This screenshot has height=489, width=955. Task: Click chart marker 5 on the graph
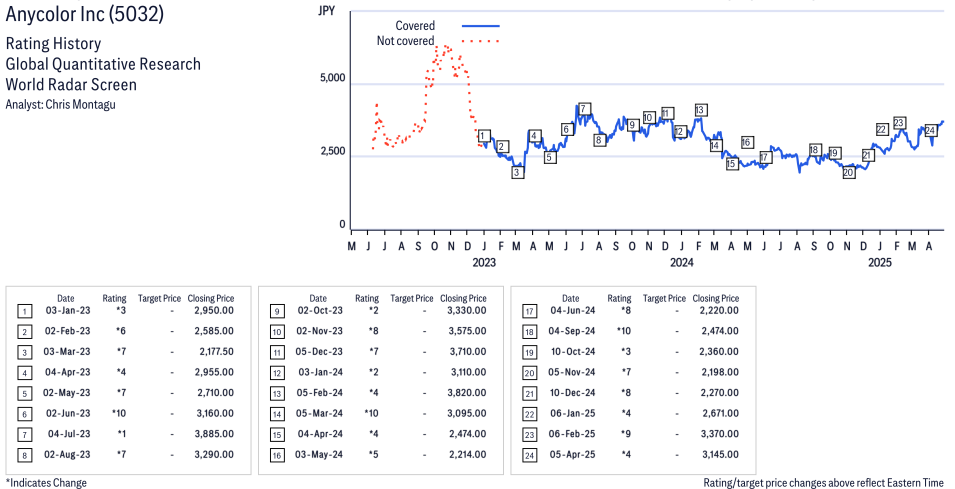[549, 158]
